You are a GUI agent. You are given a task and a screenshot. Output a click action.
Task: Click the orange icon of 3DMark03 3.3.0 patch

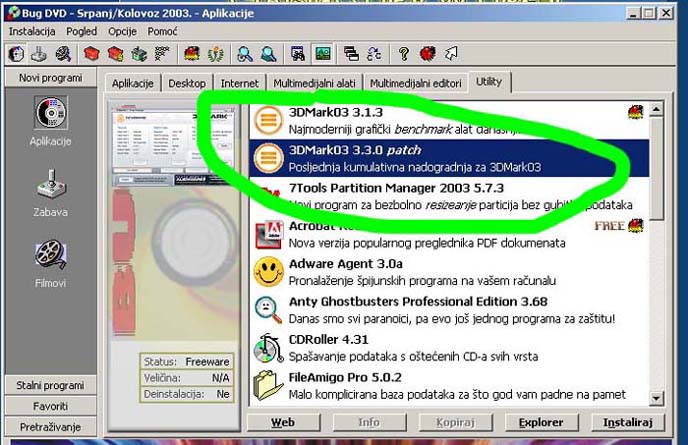269,158
